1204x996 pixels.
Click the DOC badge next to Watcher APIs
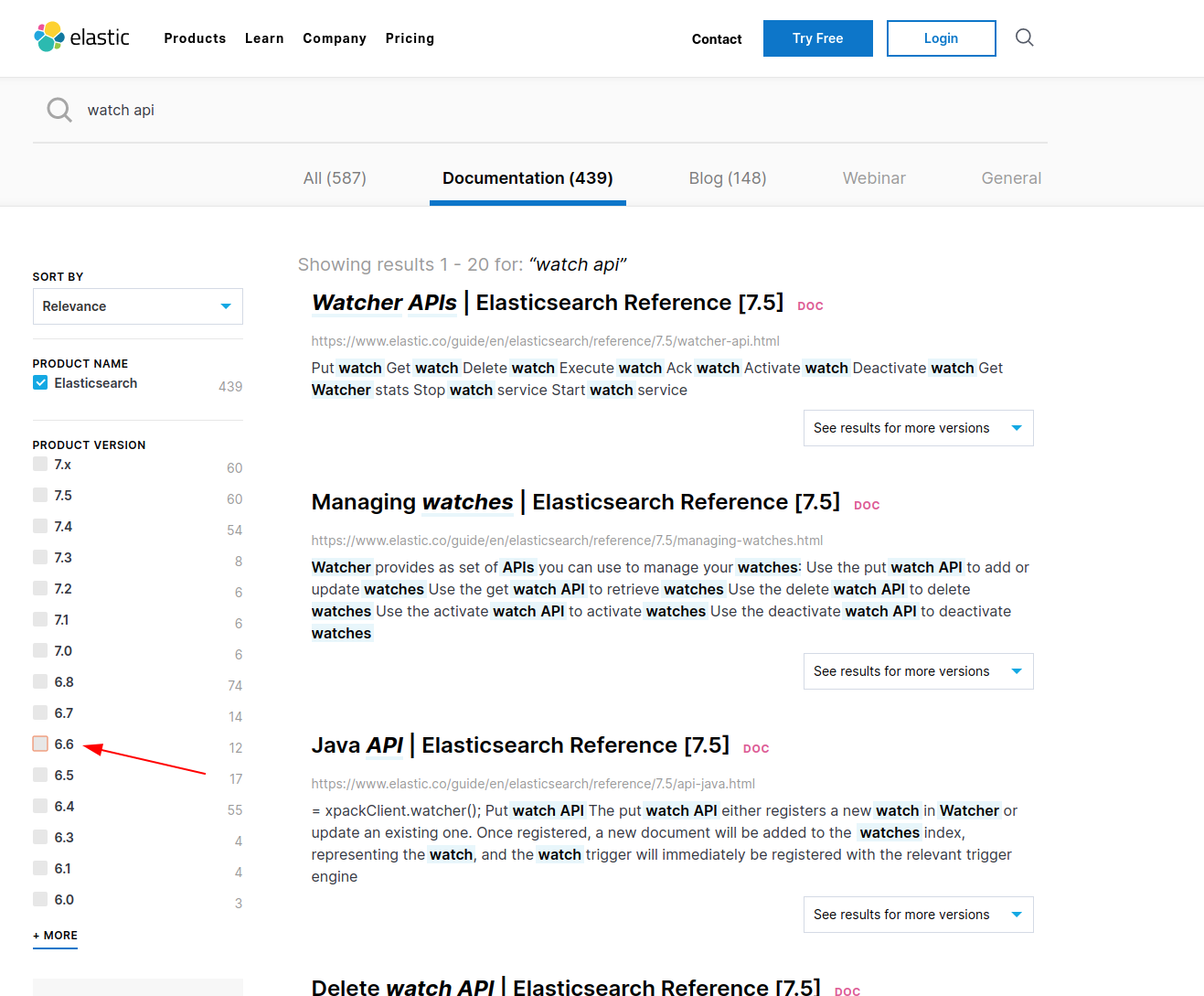pyautogui.click(x=810, y=305)
